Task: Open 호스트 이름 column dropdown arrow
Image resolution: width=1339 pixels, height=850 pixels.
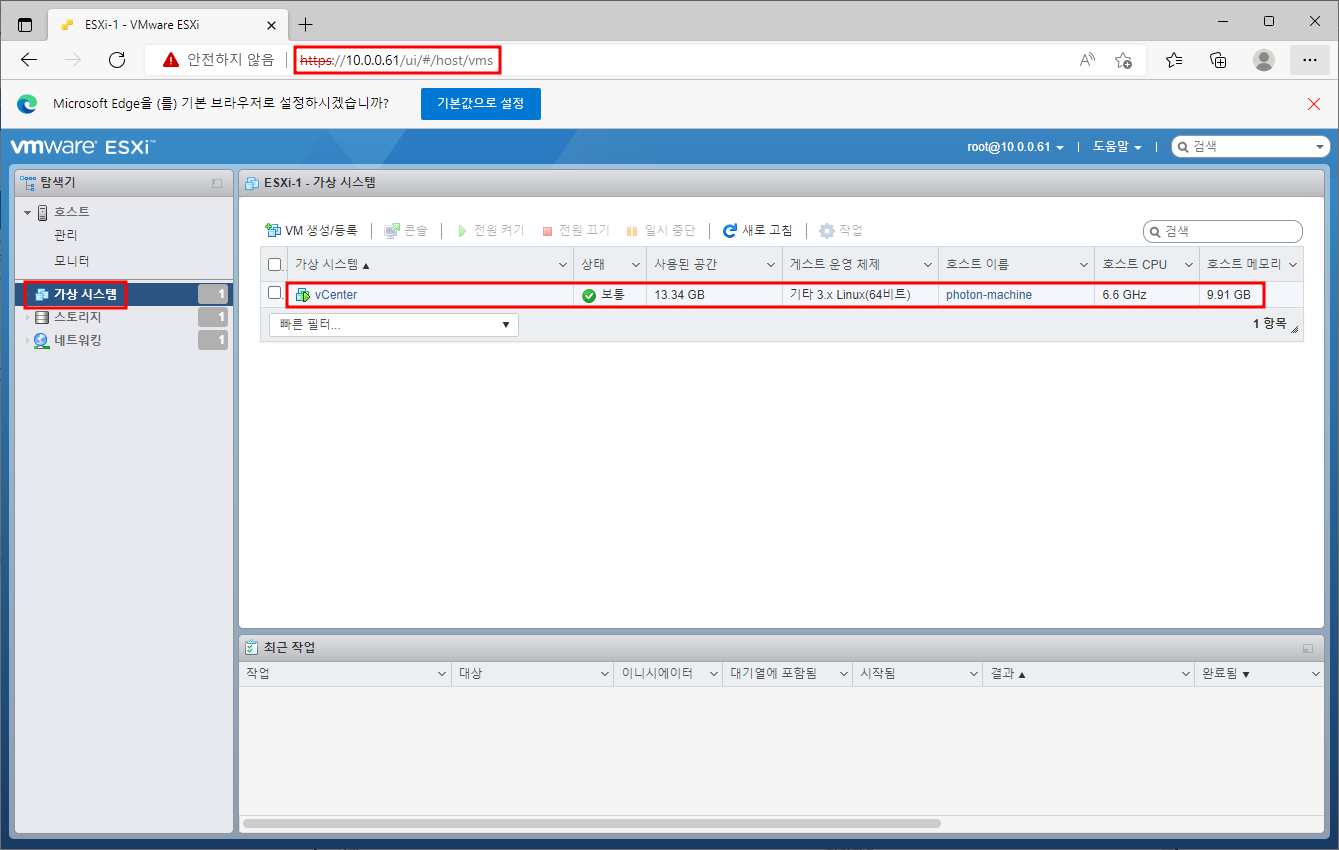Action: 1083,265
